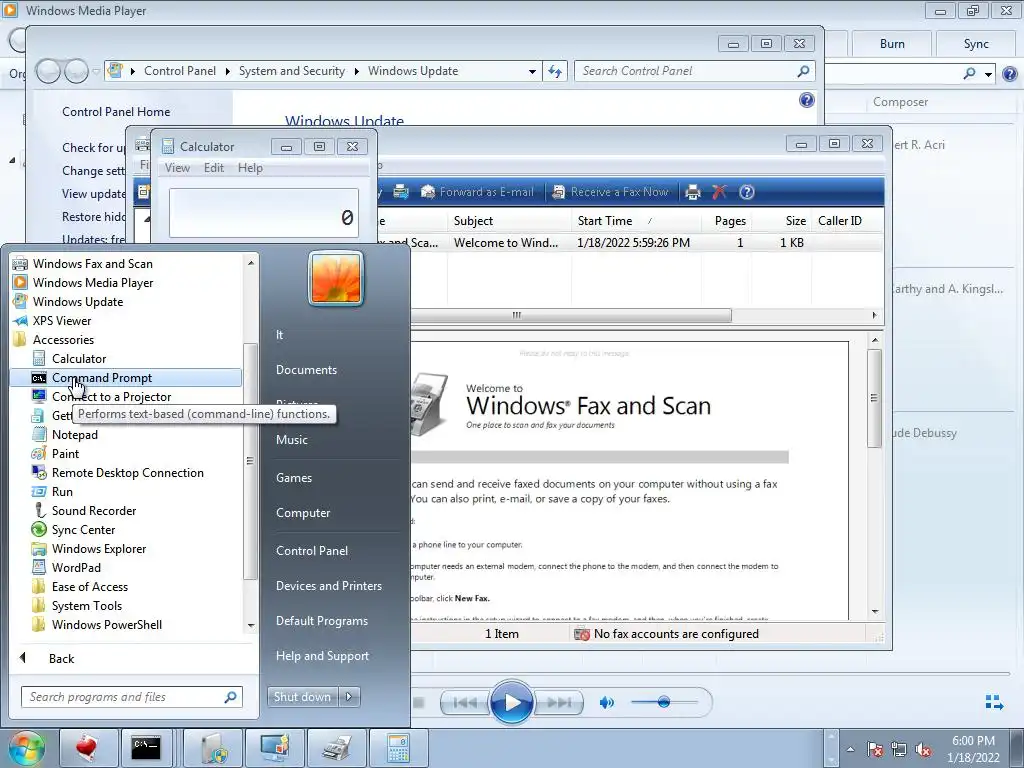Screen dimensions: 1024x768
Task: Open the Run dialog entry
Action: tap(62, 491)
